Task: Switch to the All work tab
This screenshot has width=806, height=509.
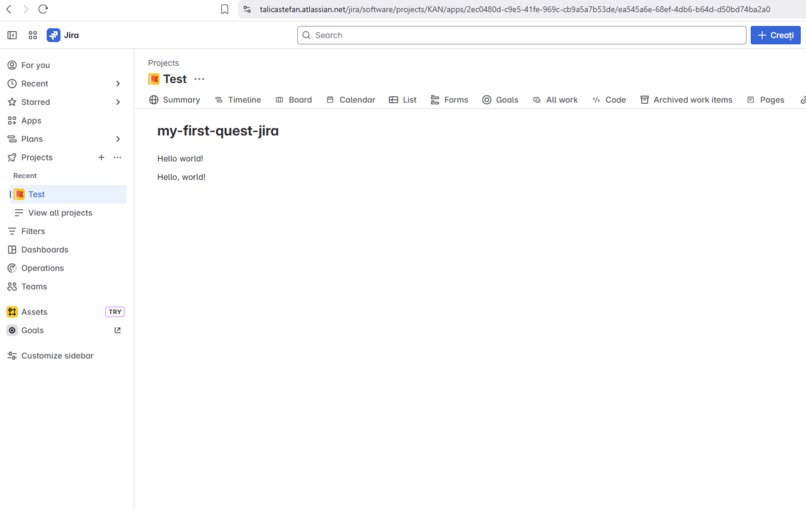Action: [x=555, y=100]
